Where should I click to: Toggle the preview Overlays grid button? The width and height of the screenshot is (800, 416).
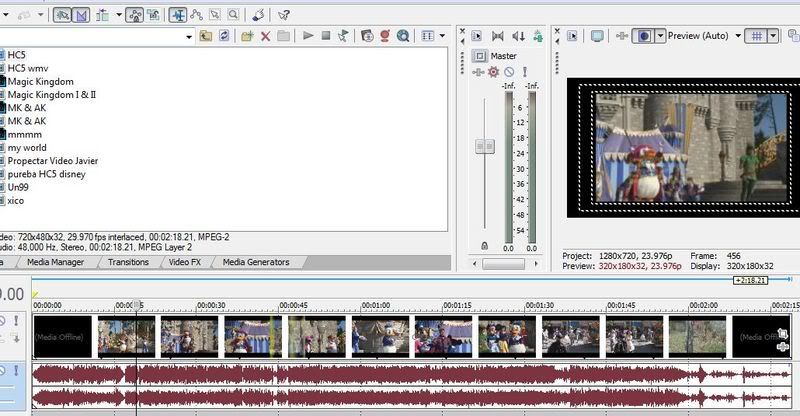(x=757, y=36)
